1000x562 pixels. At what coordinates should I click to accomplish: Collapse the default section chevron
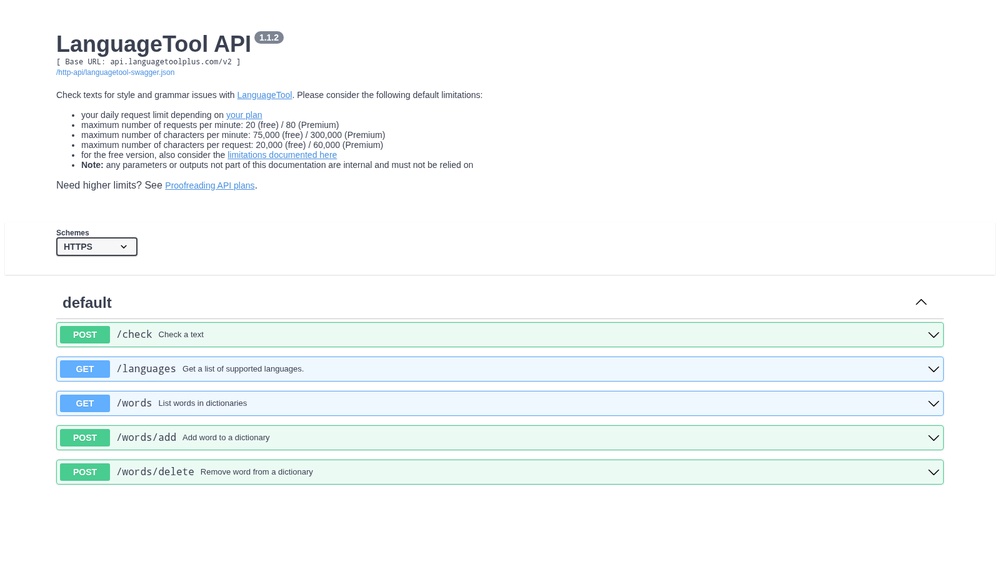click(x=921, y=302)
